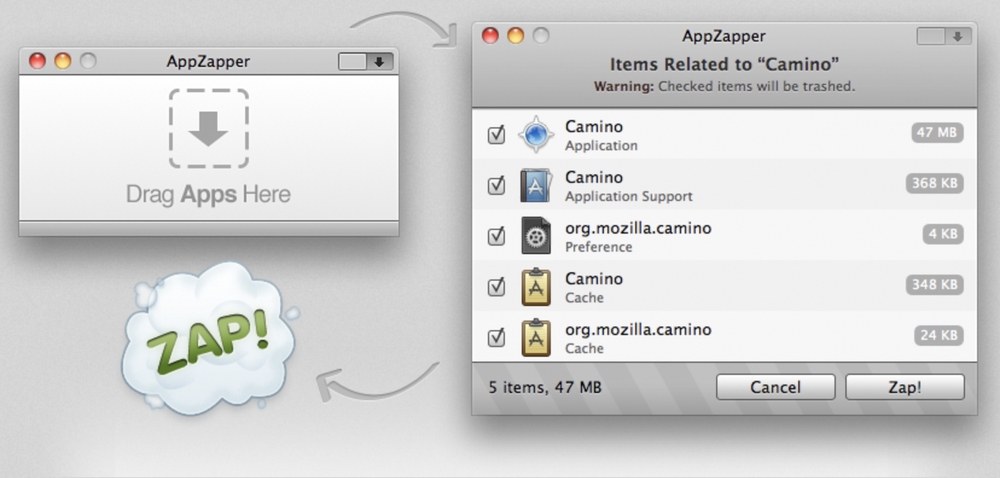1000x478 pixels.
Task: Click the 4 KB size badge
Action: tap(943, 234)
